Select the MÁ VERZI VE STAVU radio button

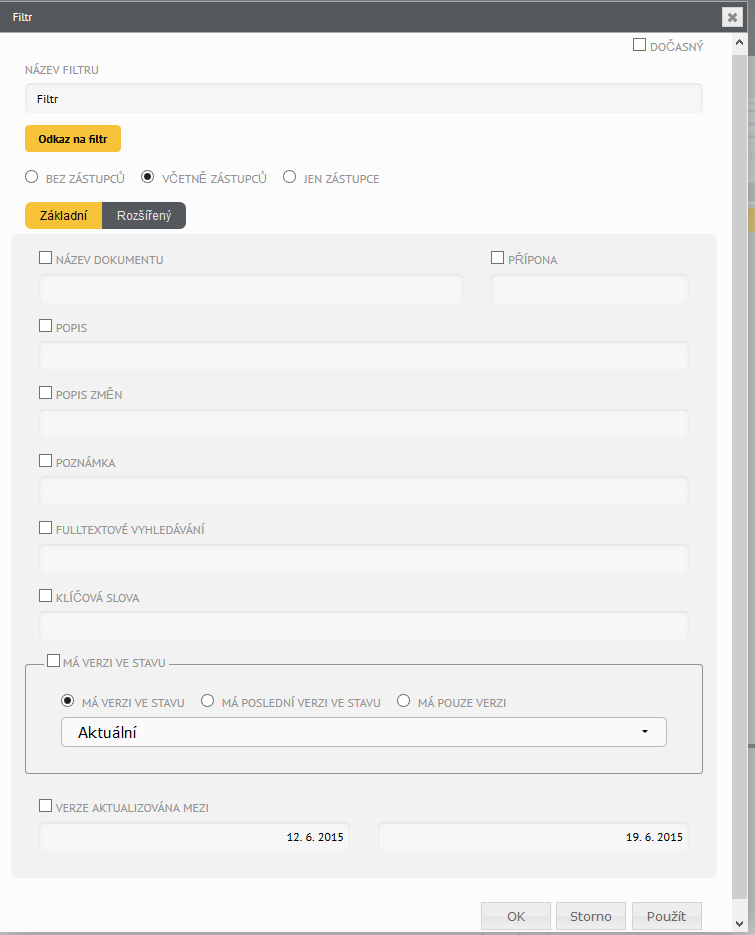[x=68, y=701]
